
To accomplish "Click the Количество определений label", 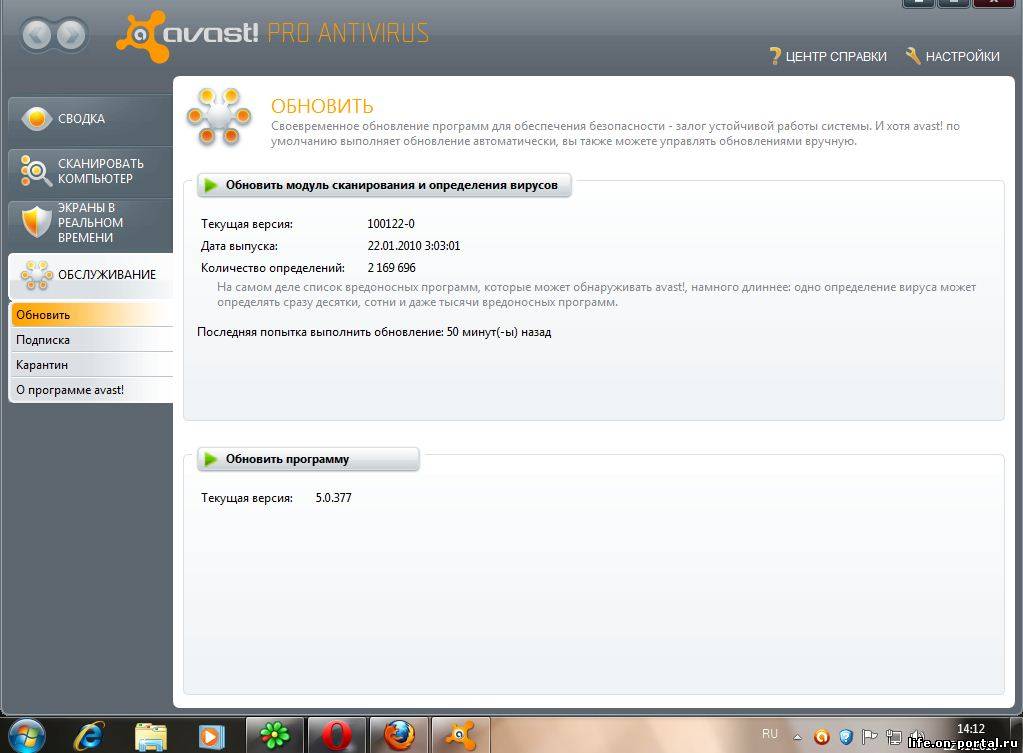I will tap(273, 268).
